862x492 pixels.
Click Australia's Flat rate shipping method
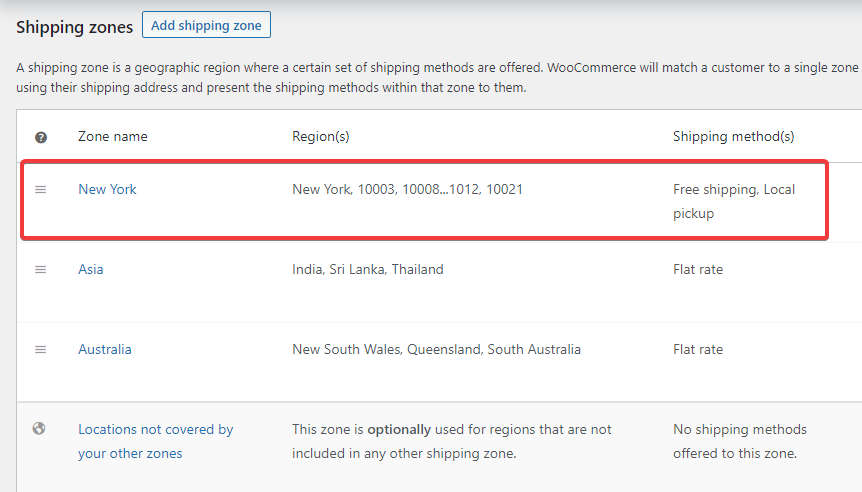pos(698,350)
